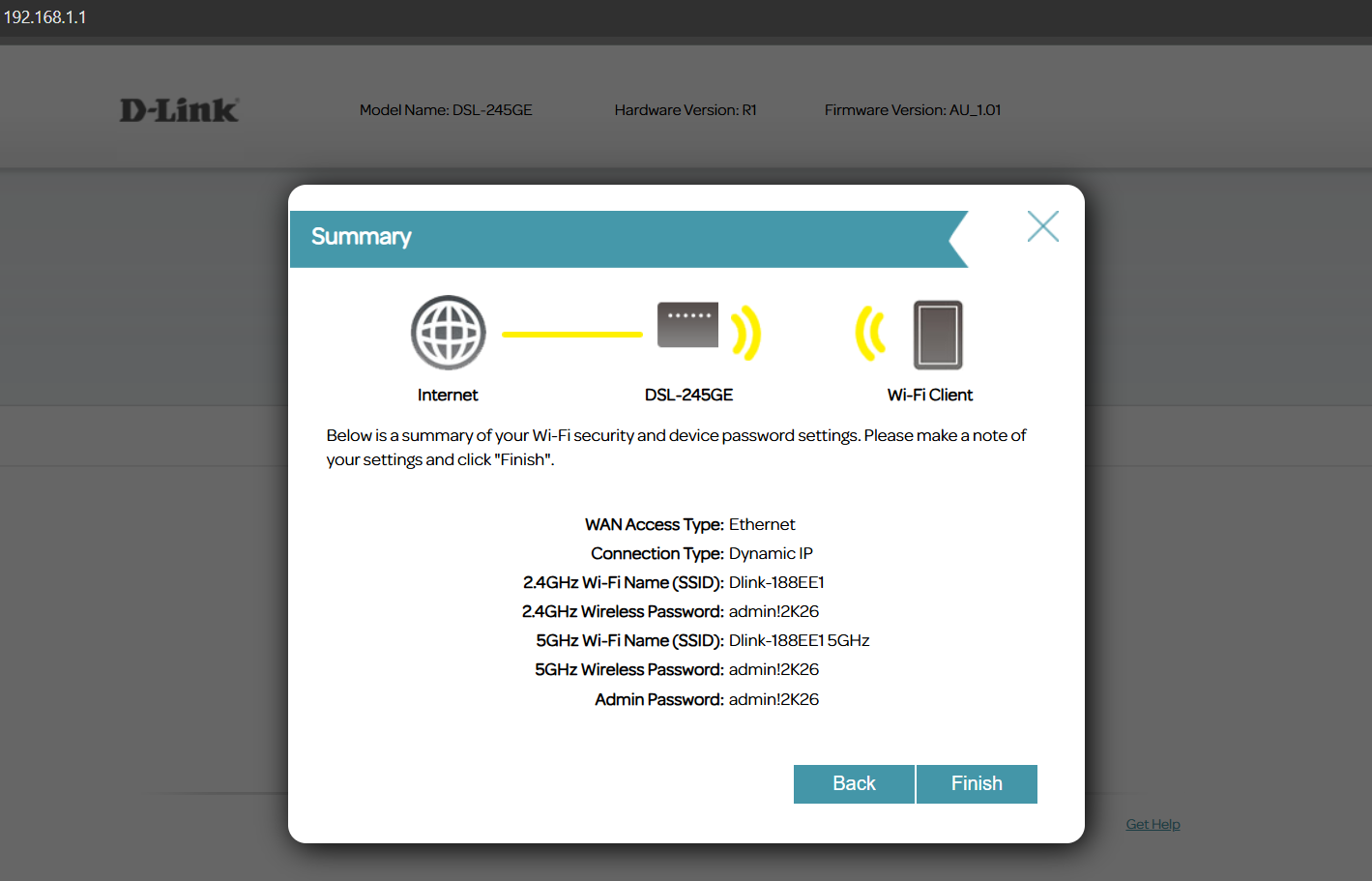This screenshot has width=1372, height=881.
Task: Click the Internet globe icon
Action: click(448, 333)
